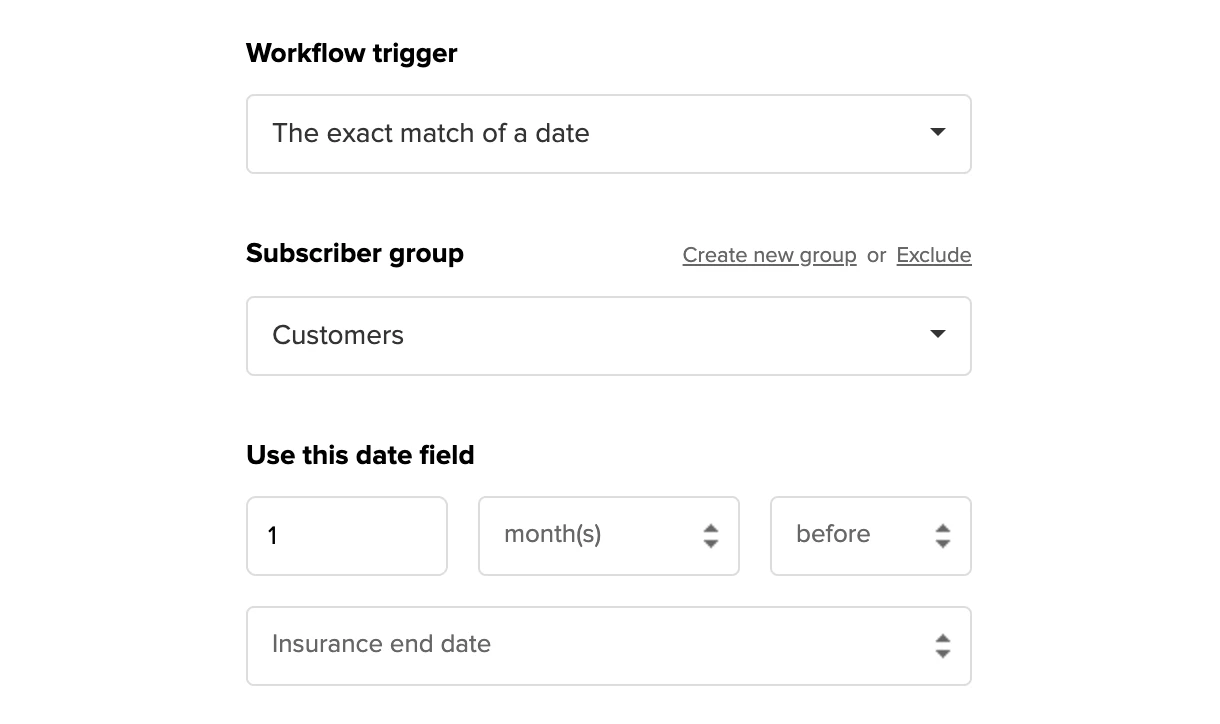Viewport: 1220px width, 724px height.
Task: Click the "Customers" selected value text
Action: [338, 335]
